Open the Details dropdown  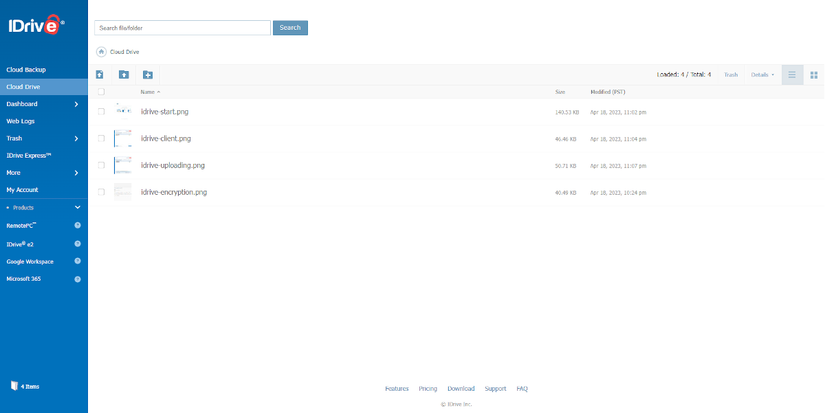[x=762, y=75]
